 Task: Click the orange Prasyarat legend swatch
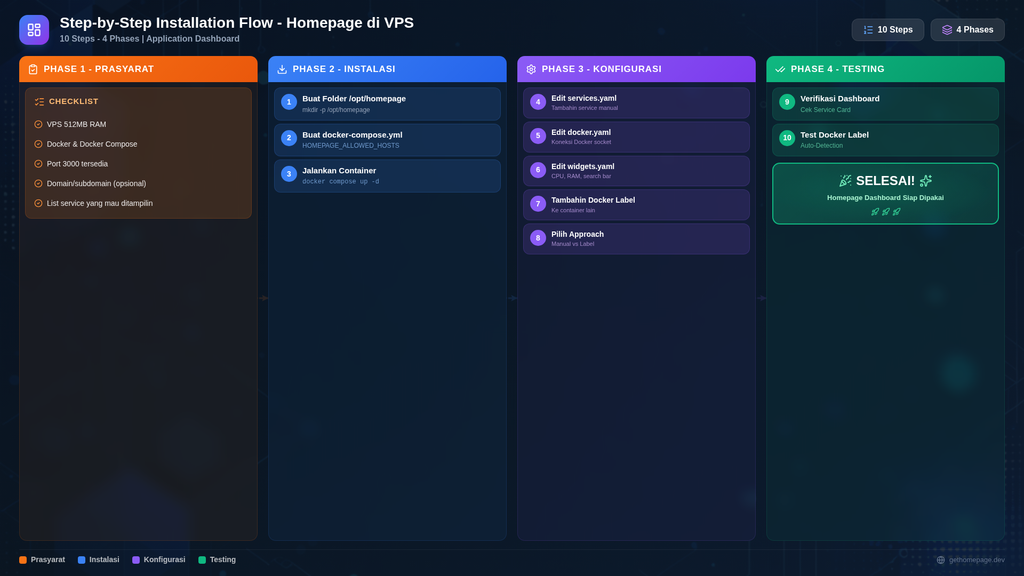23,560
